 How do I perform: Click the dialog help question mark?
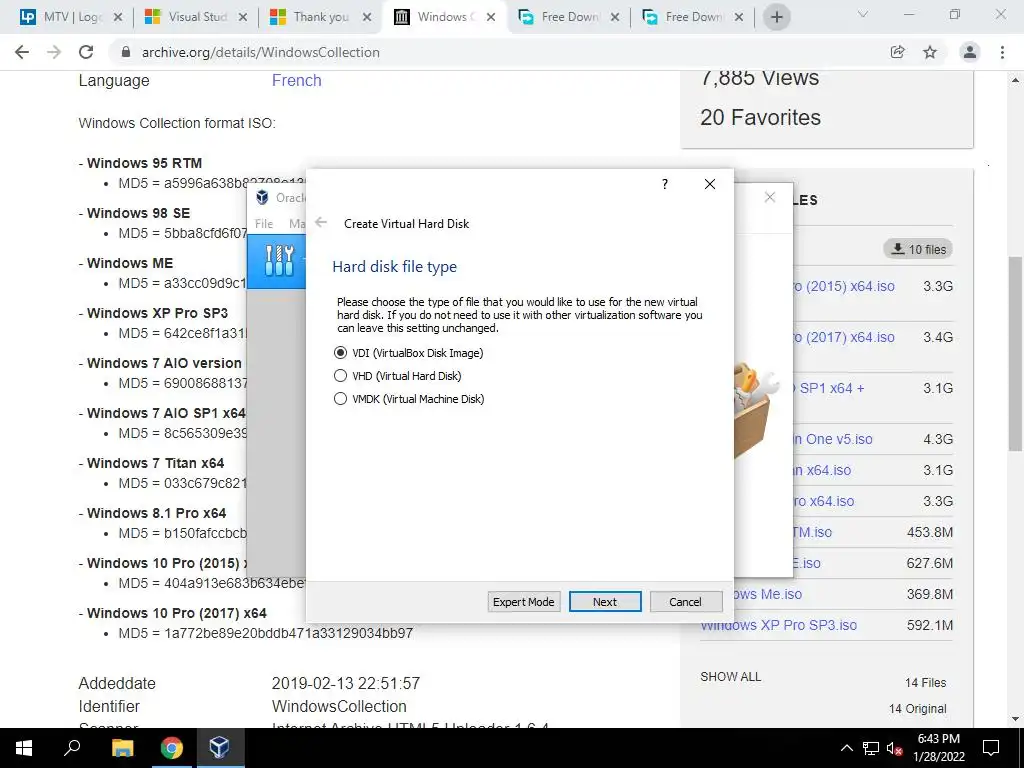click(x=665, y=184)
